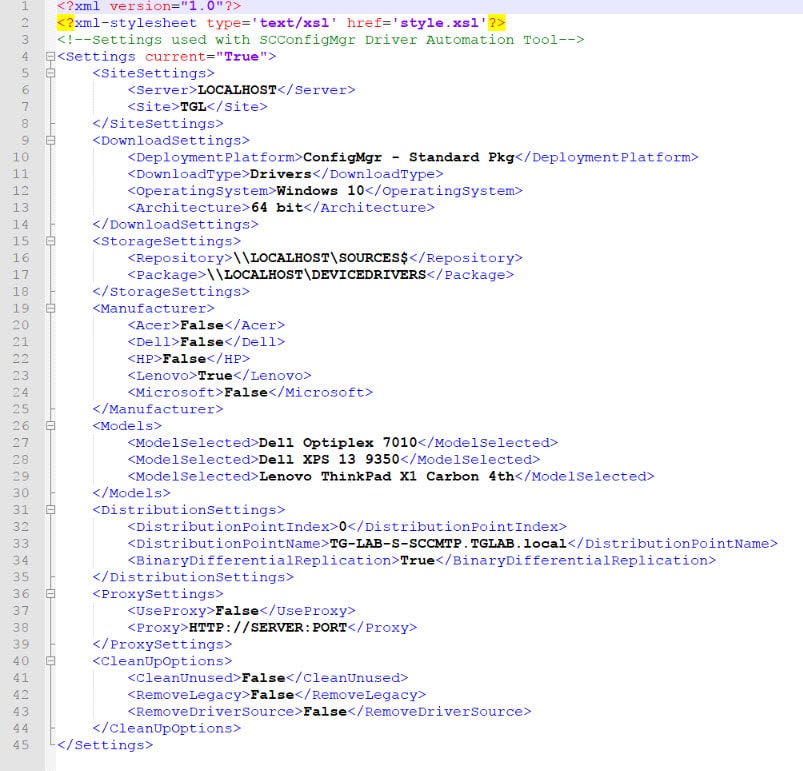Click the LOCALHOST server value
Viewport: 803px width, 771px height.
click(x=237, y=90)
